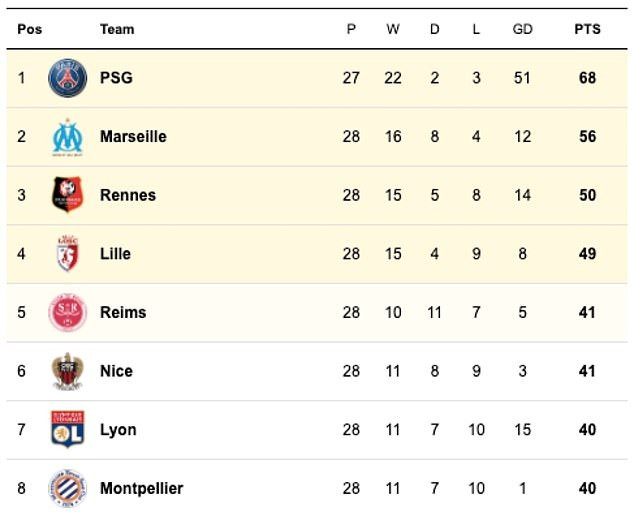Image resolution: width=634 pixels, height=516 pixels.
Task: Click the Rennes club badge
Action: [x=68, y=195]
